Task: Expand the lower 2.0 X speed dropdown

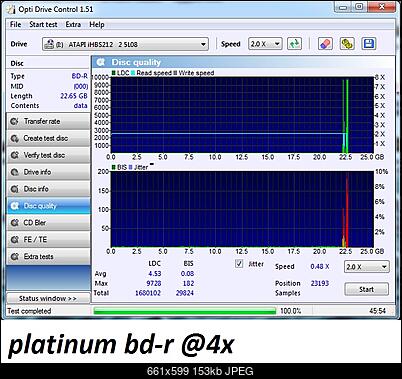Action: click(384, 267)
